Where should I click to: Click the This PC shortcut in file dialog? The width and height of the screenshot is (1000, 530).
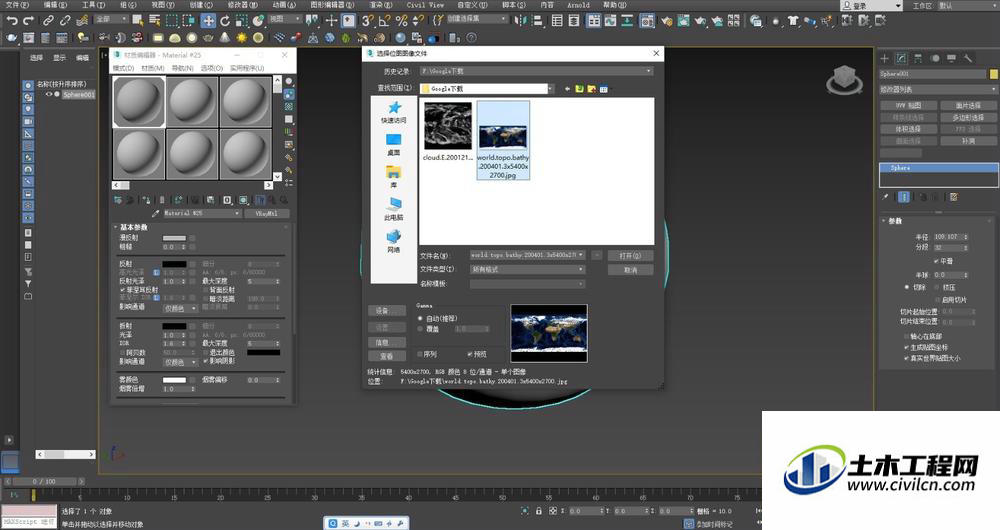coord(393,209)
